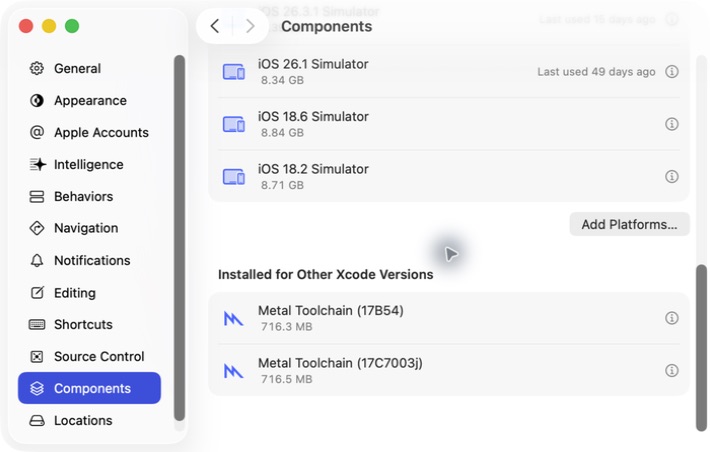
Task: Click the '716.5 MB' size label
Action: [287, 379]
